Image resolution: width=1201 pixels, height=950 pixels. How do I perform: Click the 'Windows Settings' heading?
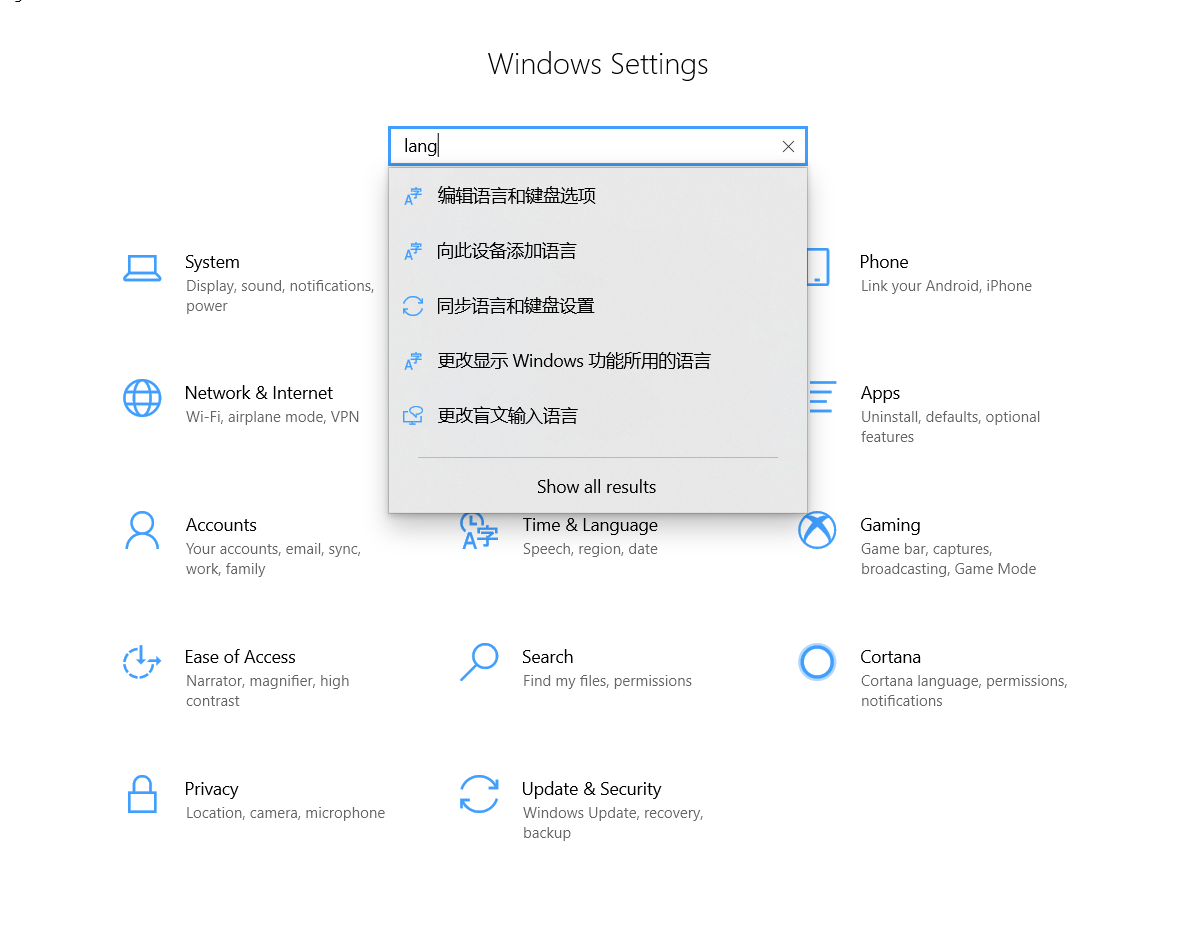(598, 64)
